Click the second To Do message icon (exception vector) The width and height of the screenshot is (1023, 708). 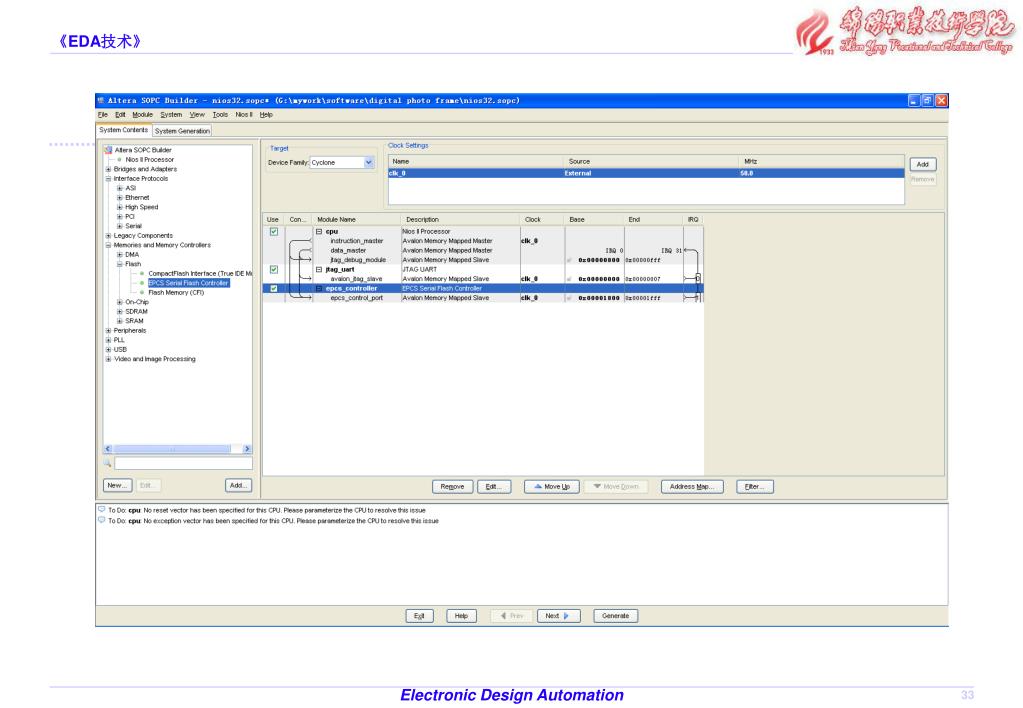pyautogui.click(x=102, y=520)
